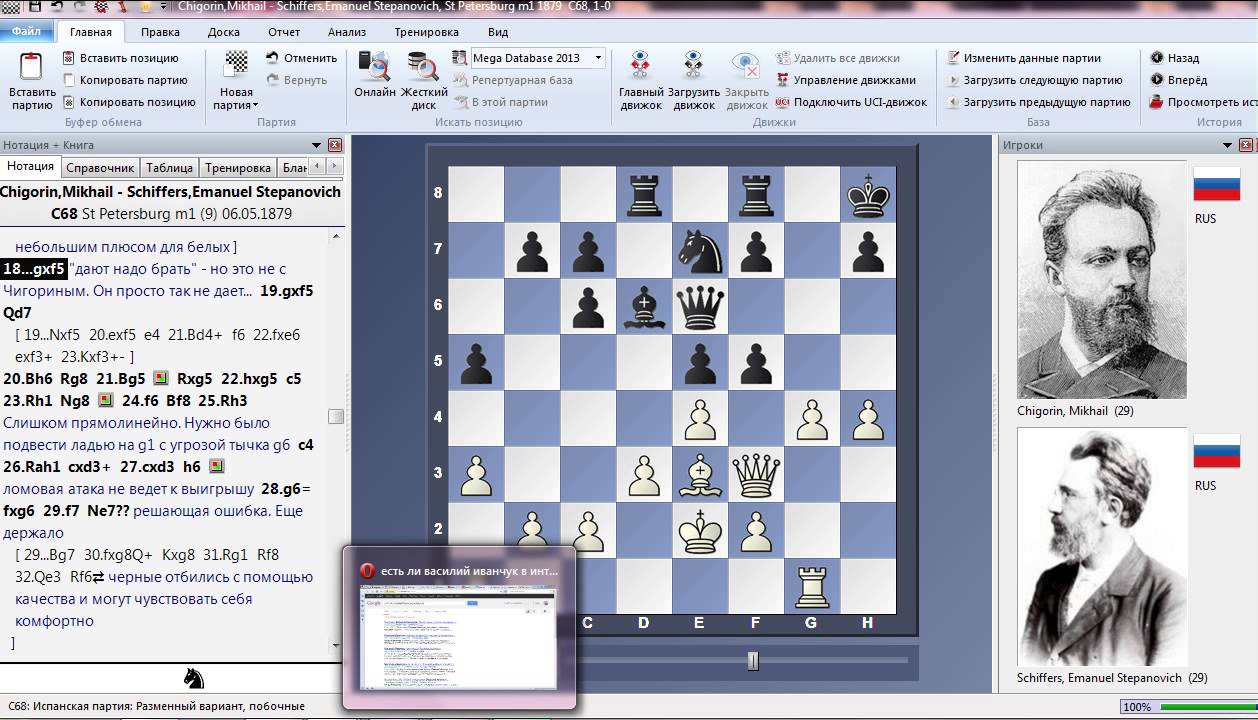Image resolution: width=1258 pixels, height=720 pixels.
Task: Click the Назад history icon
Action: click(1157, 58)
